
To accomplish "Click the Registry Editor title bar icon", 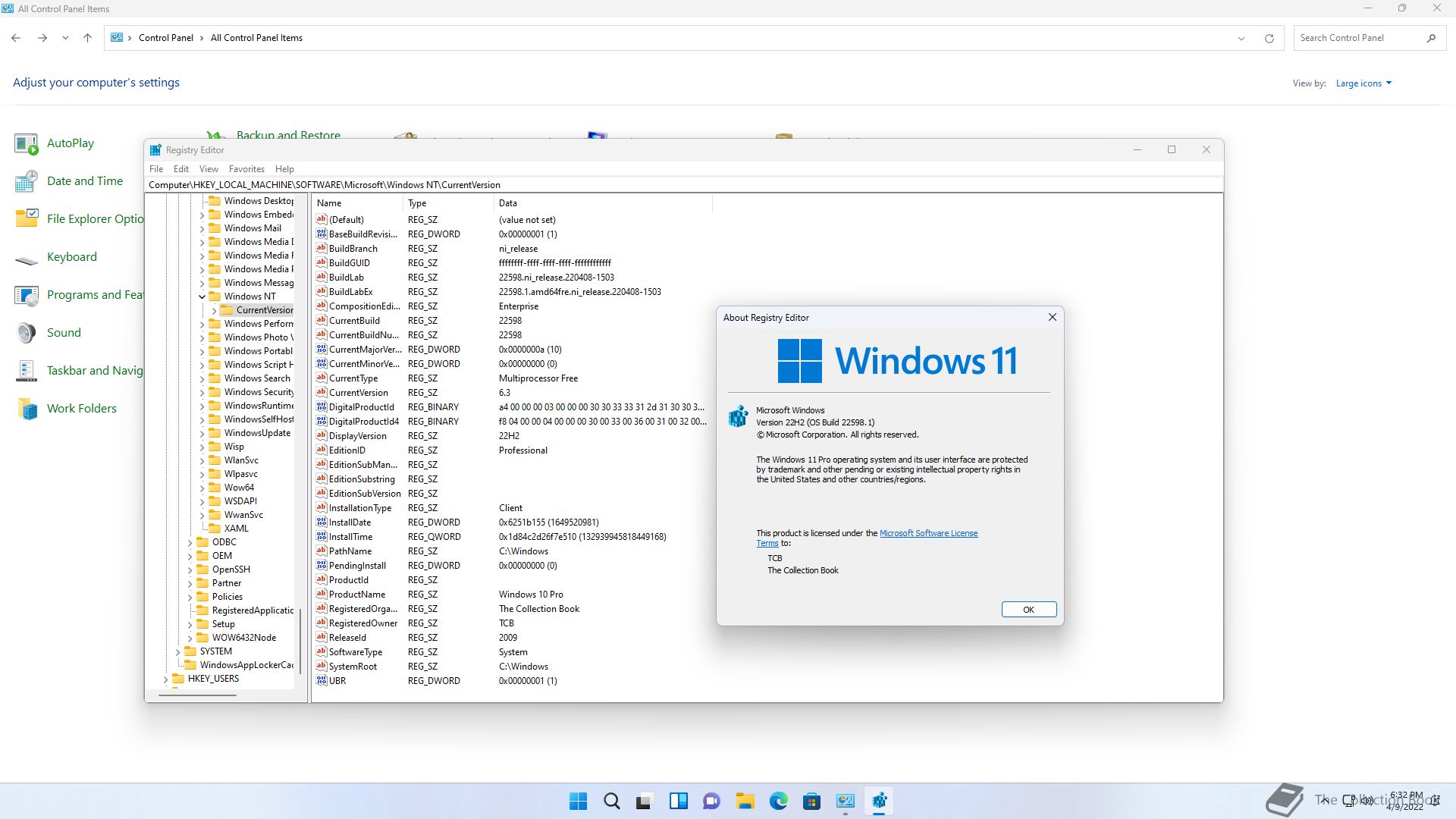I will pyautogui.click(x=155, y=150).
